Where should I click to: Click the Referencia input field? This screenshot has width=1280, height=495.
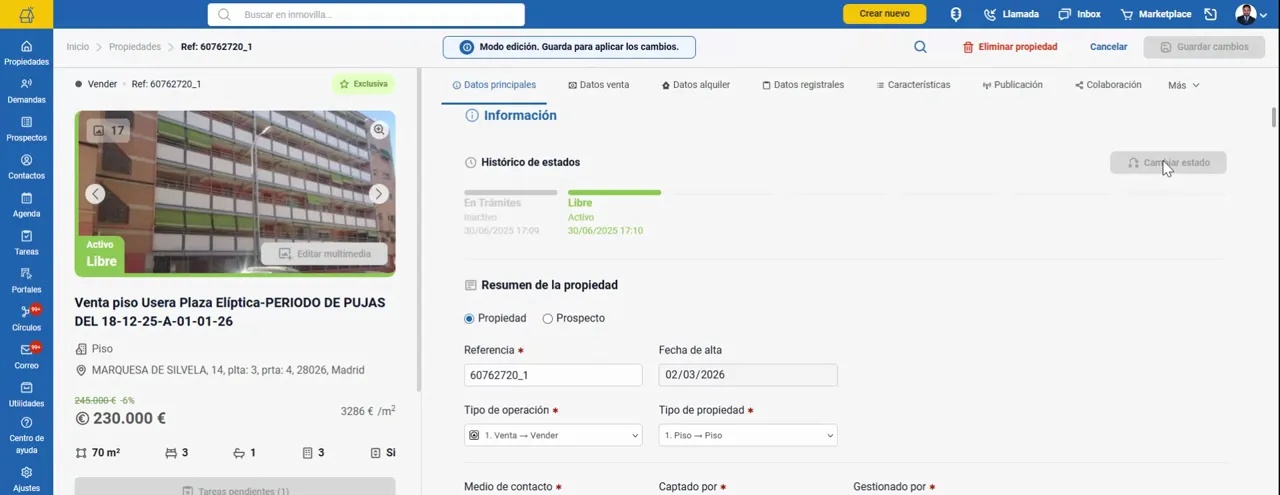point(553,375)
